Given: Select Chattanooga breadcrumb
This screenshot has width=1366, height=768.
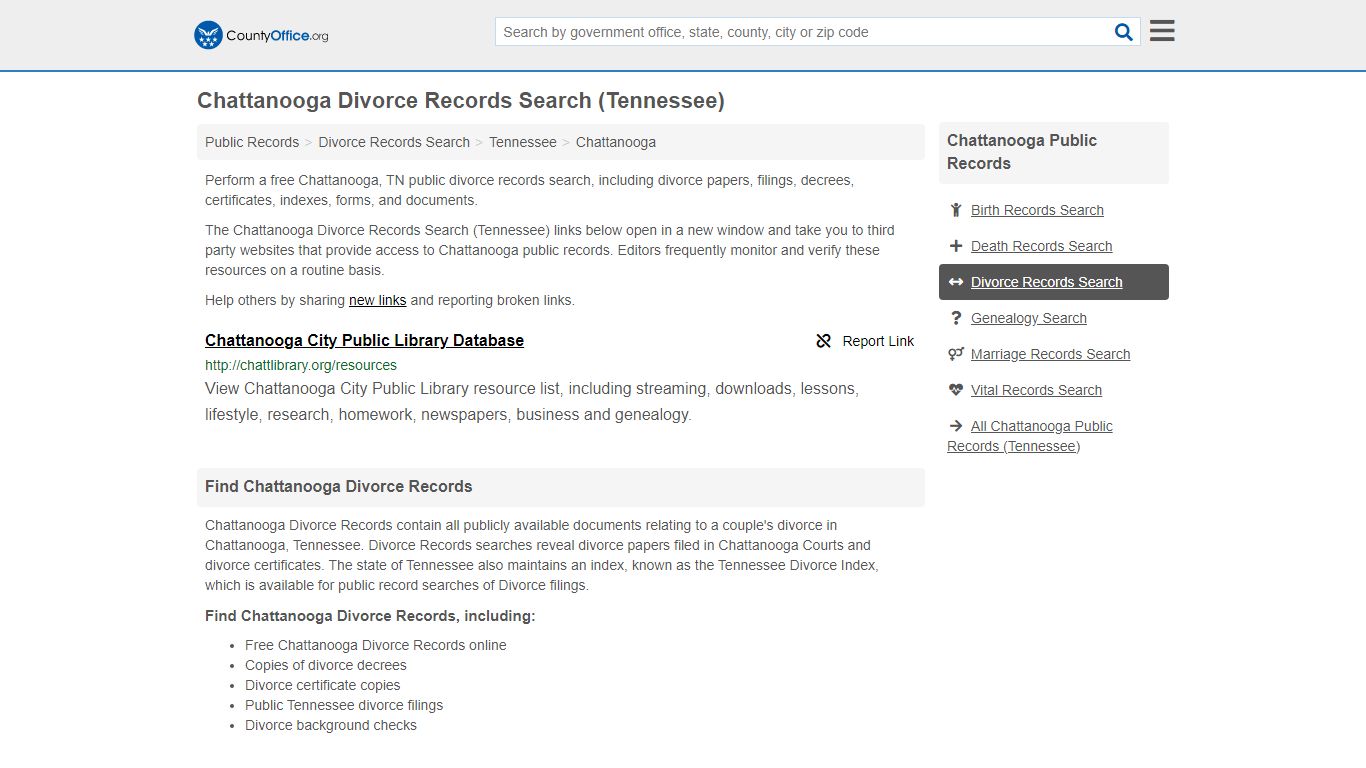Looking at the screenshot, I should 616,142.
